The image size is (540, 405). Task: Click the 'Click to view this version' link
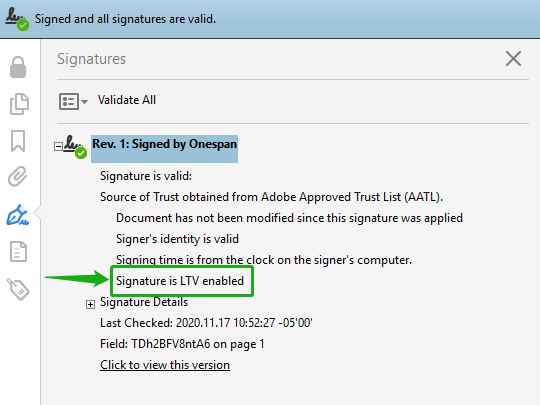click(165, 365)
